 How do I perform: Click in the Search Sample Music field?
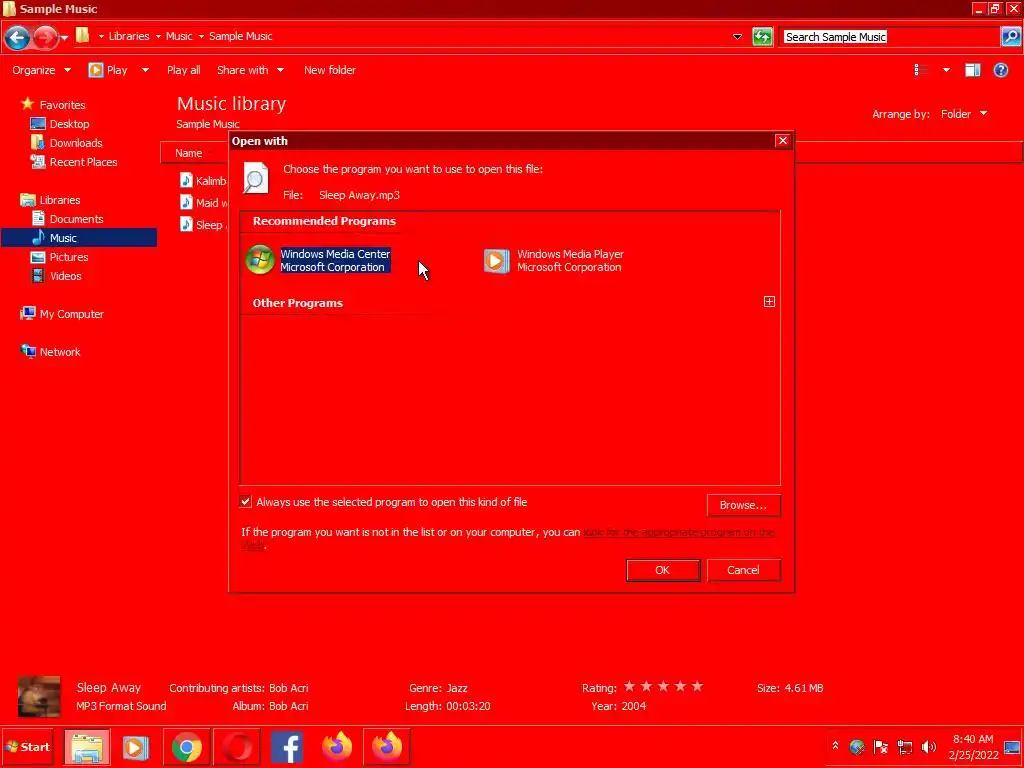[891, 37]
